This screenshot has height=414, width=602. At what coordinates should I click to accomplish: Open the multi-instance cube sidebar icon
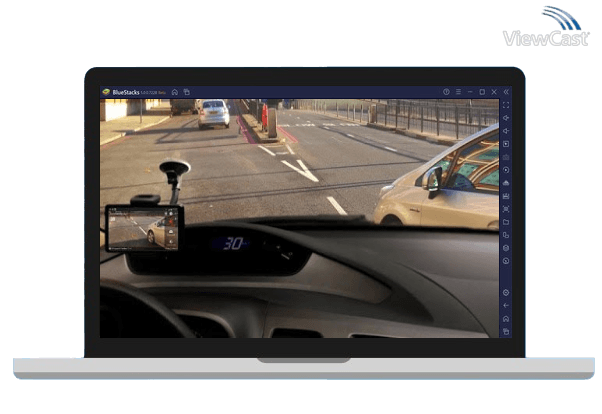click(506, 248)
